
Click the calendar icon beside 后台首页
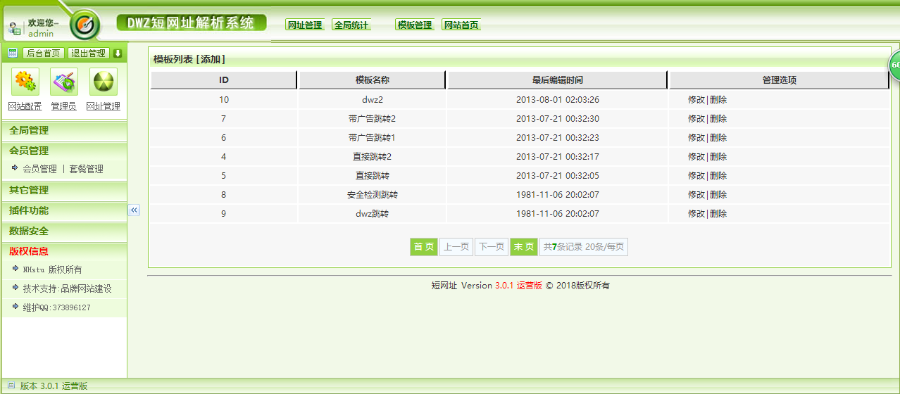point(13,53)
